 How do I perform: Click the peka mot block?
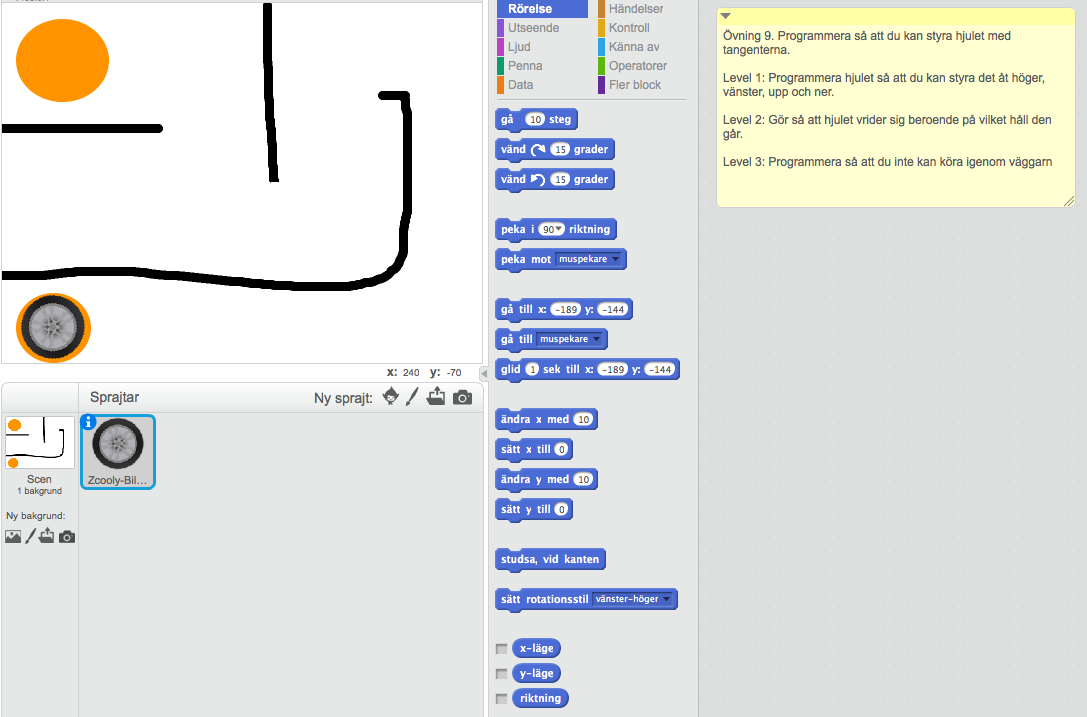click(560, 260)
